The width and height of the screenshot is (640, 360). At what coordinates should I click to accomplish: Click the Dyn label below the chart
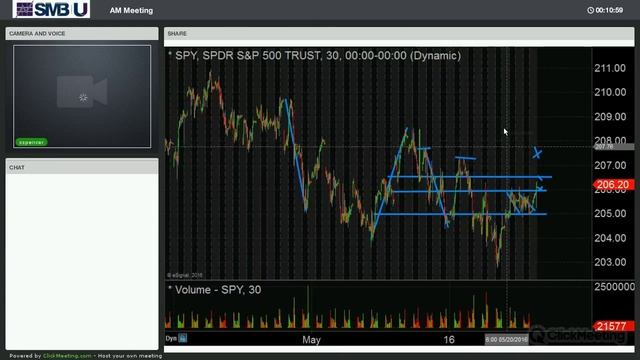click(171, 338)
